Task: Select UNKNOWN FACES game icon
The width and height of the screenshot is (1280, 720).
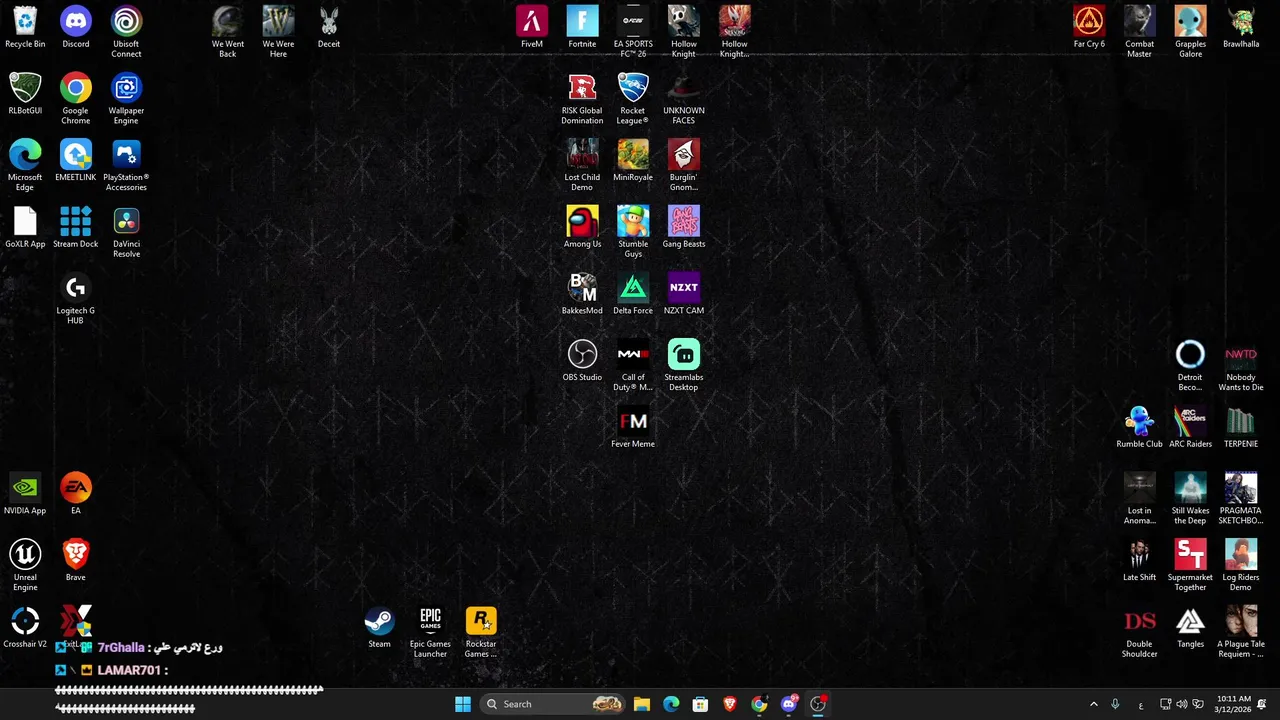Action: tap(684, 99)
